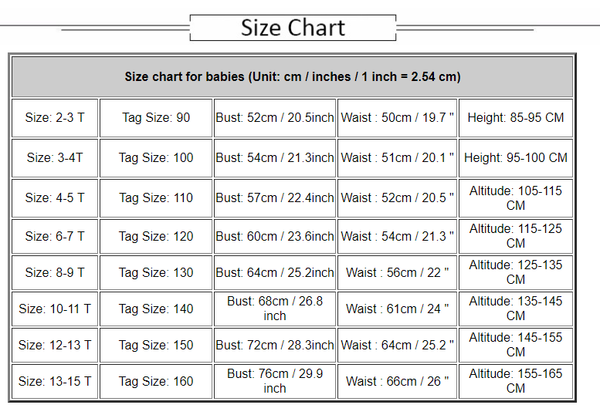The width and height of the screenshot is (600, 415).
Task: Select the Bust: 52cm / 20.5inch cell
Action: [275, 117]
